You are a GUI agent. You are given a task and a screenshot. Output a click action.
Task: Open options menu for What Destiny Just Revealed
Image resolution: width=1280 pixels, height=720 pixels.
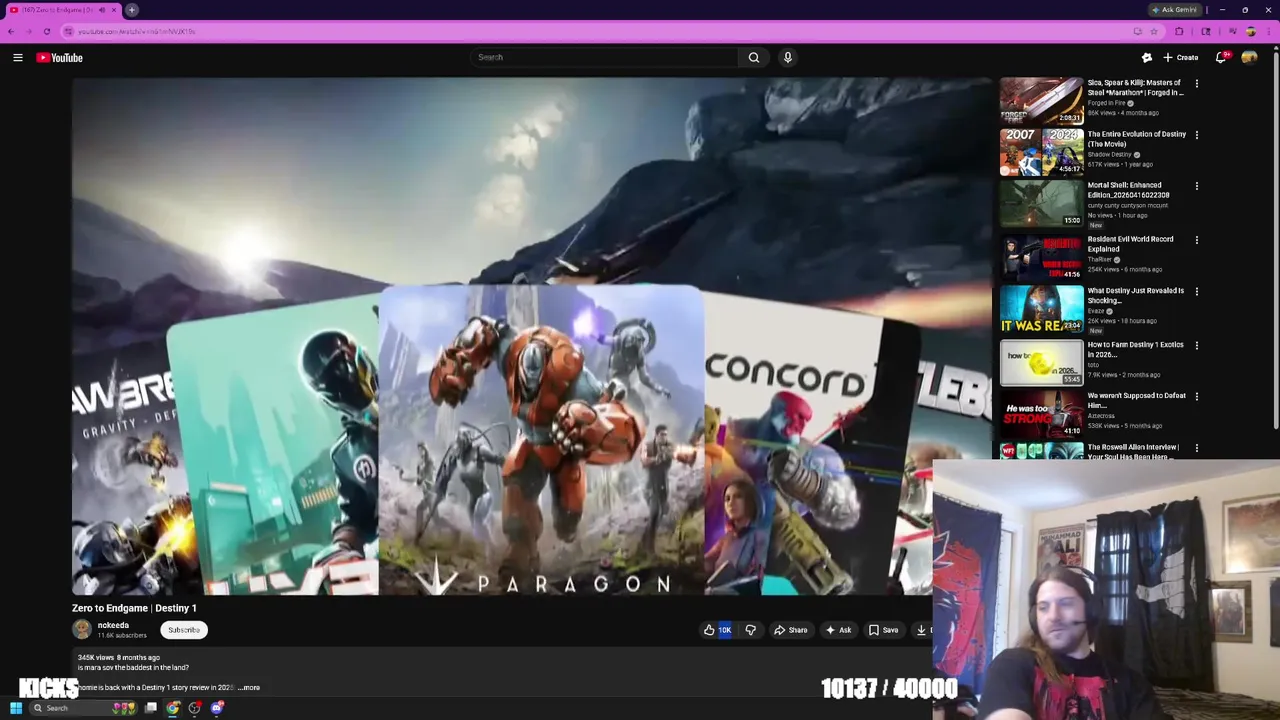coord(1196,292)
